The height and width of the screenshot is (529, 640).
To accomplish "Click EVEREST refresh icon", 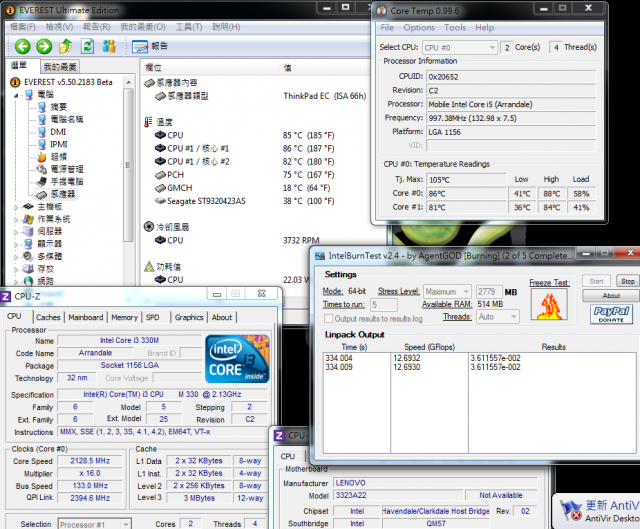I will coord(87,47).
